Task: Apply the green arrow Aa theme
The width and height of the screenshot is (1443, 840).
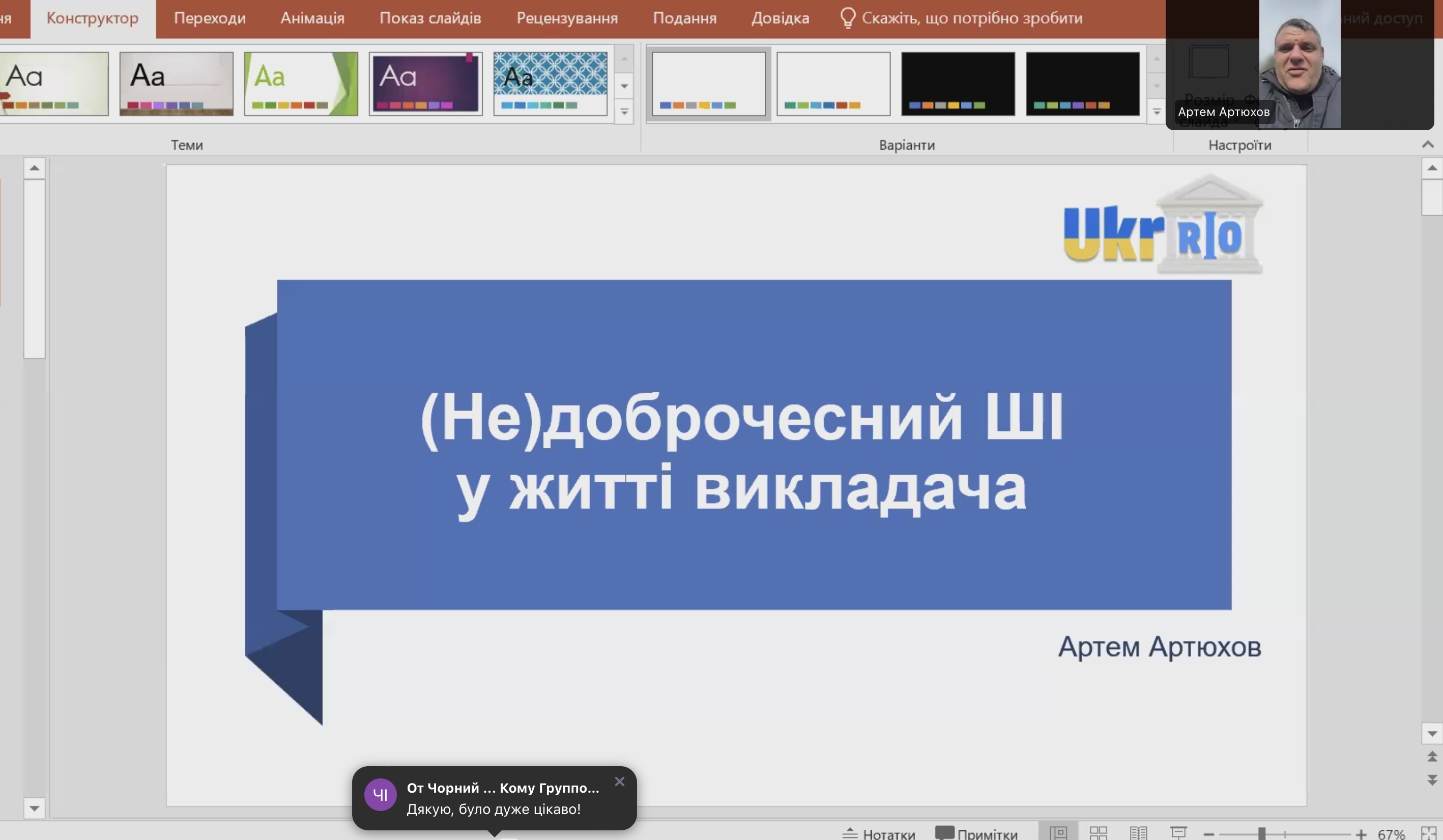Action: coord(301,83)
